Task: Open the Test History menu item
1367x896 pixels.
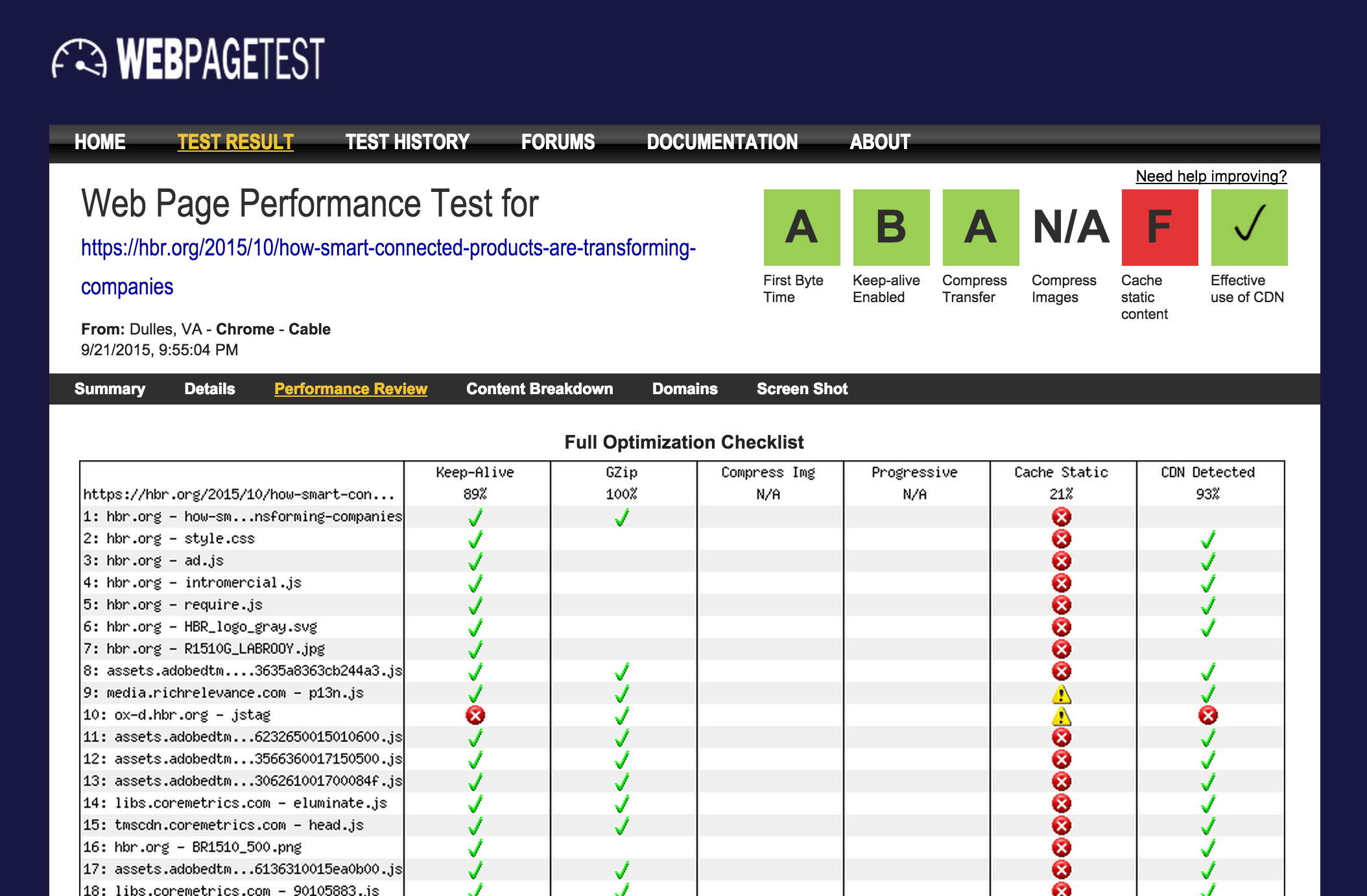Action: click(407, 142)
